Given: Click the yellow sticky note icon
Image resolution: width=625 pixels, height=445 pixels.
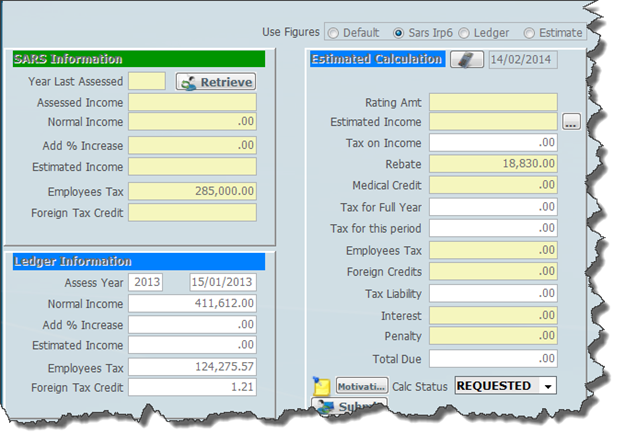Looking at the screenshot, I should (x=321, y=386).
